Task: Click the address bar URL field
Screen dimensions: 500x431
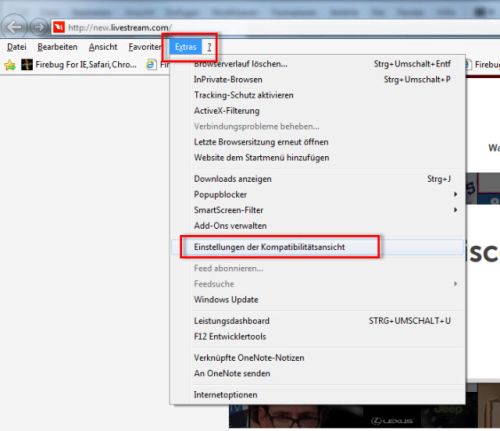Action: (267, 27)
